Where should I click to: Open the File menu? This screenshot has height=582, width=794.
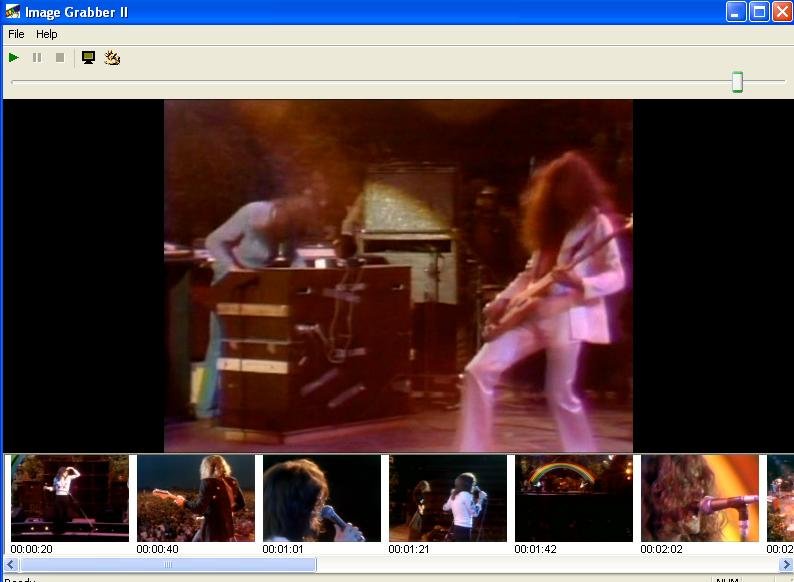16,34
